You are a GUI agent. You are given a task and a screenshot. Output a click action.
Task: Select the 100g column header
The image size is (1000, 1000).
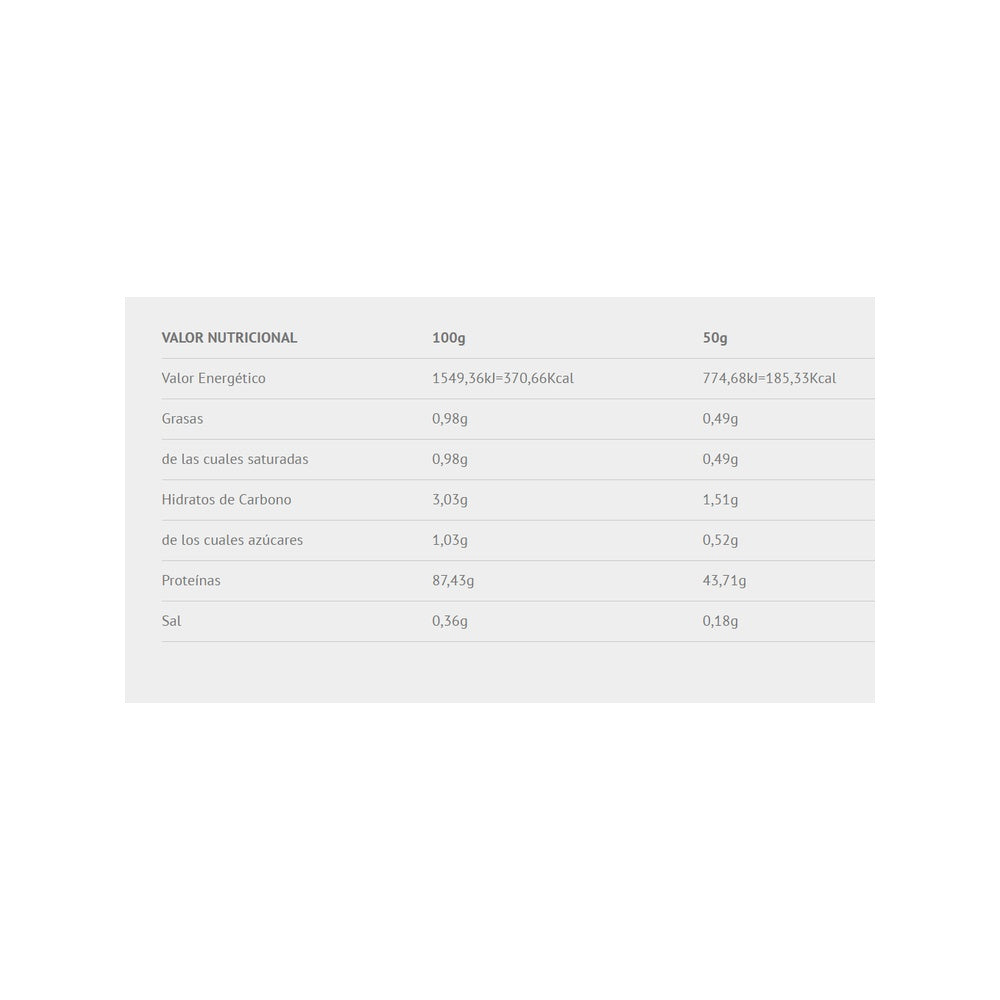coord(448,338)
